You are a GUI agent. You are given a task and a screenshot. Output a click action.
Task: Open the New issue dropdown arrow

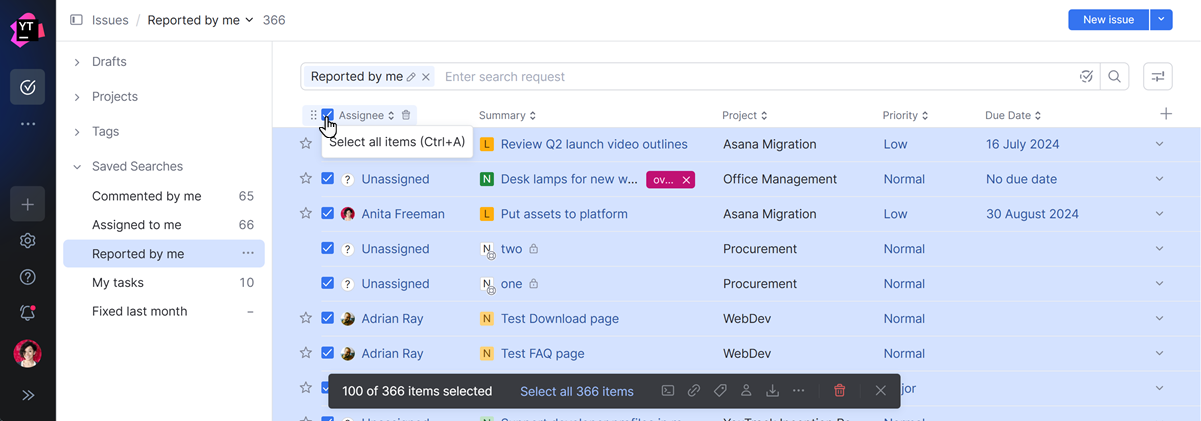click(1160, 20)
